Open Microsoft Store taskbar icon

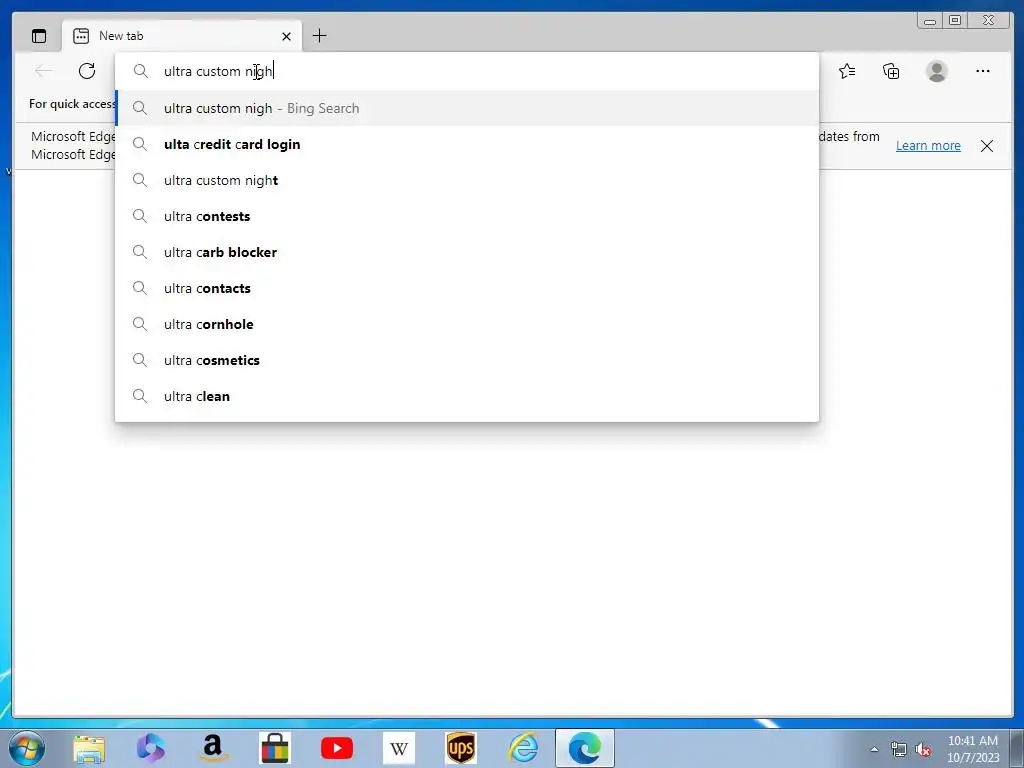274,748
